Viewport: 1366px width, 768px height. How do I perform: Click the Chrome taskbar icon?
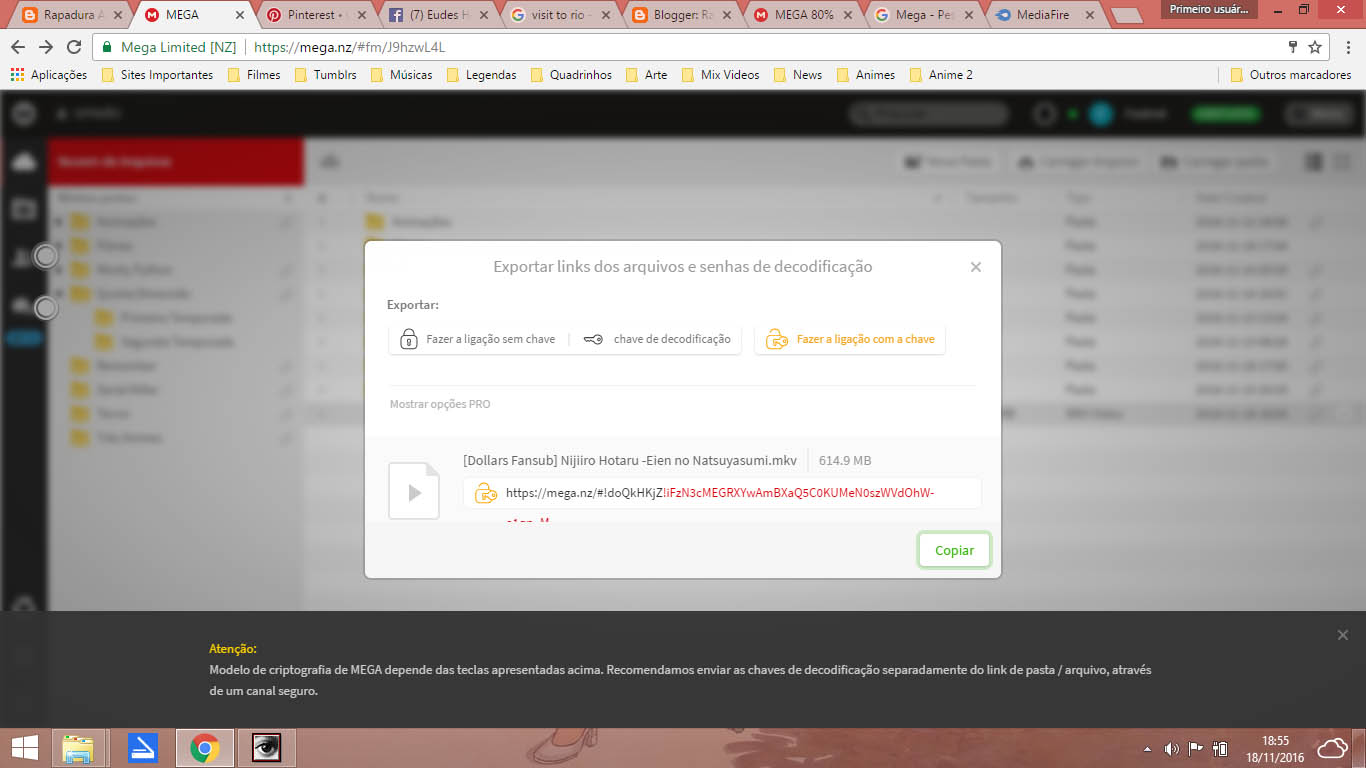pos(205,748)
